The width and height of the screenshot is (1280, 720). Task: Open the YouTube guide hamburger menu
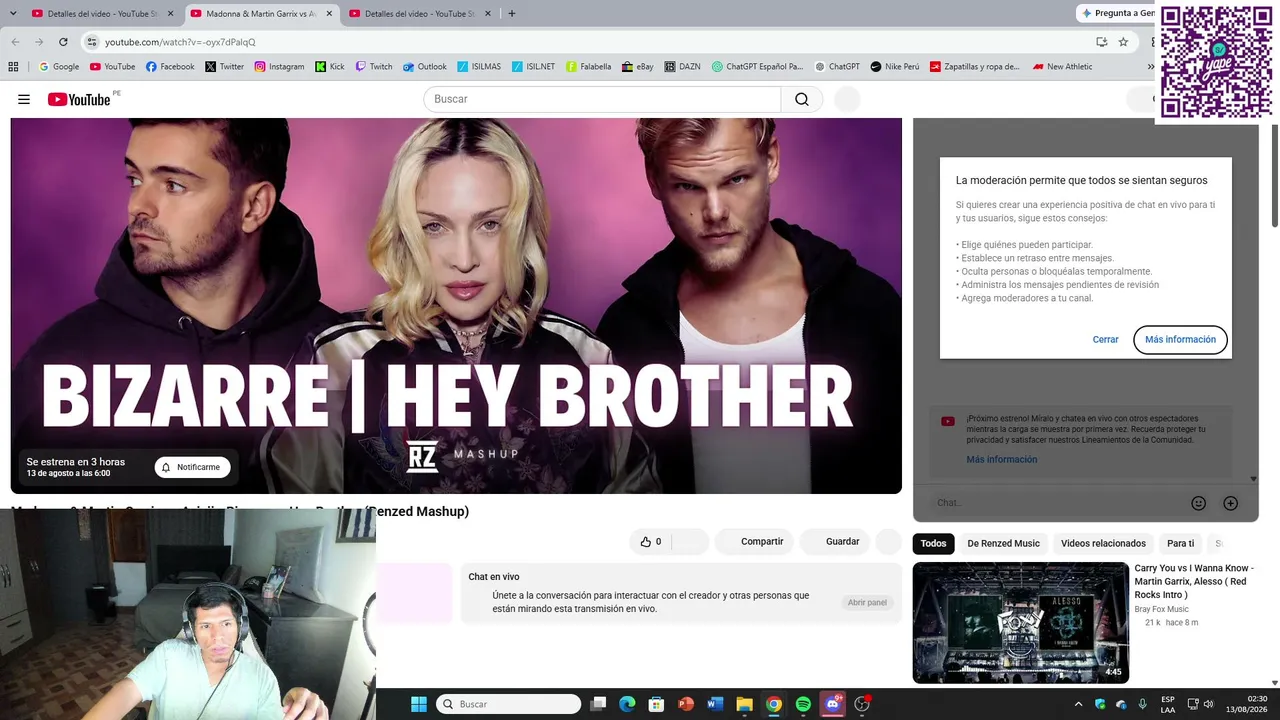pos(24,99)
